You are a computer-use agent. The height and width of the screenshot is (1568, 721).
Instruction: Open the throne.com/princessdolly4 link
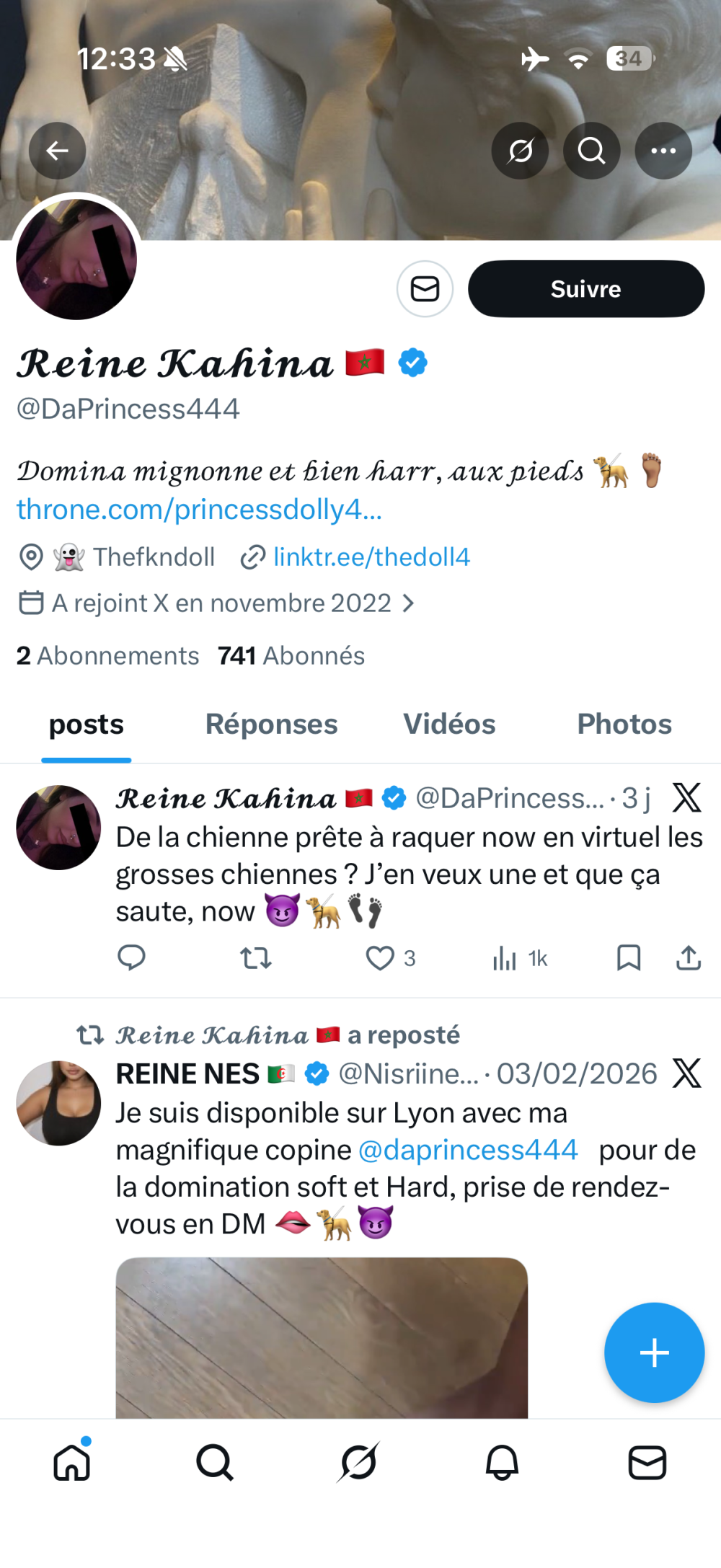199,510
